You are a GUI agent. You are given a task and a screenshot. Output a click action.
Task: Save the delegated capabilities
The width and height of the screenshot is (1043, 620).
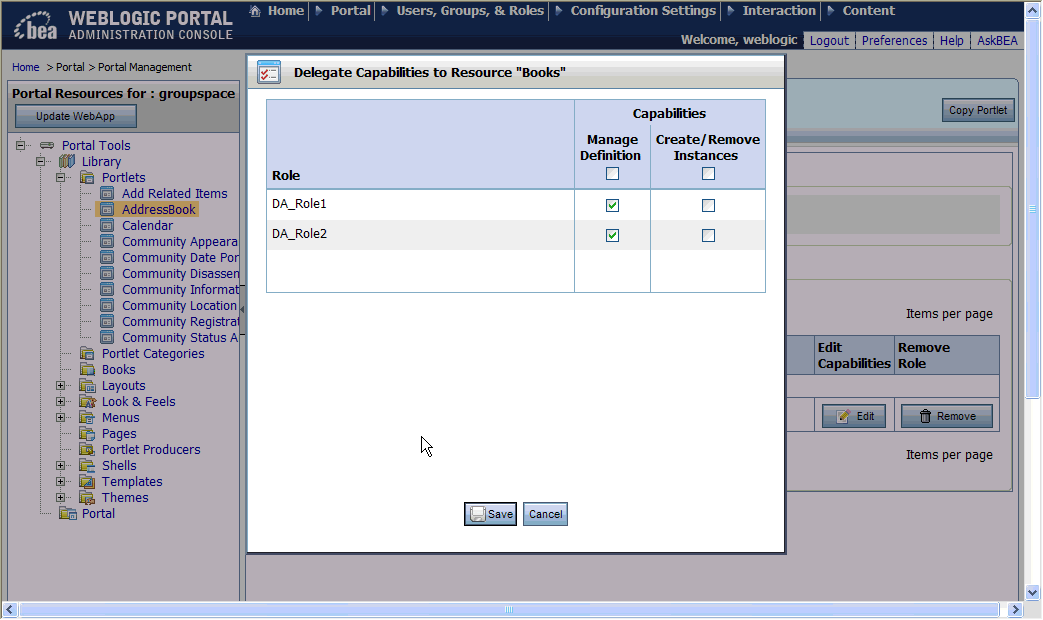(x=490, y=513)
